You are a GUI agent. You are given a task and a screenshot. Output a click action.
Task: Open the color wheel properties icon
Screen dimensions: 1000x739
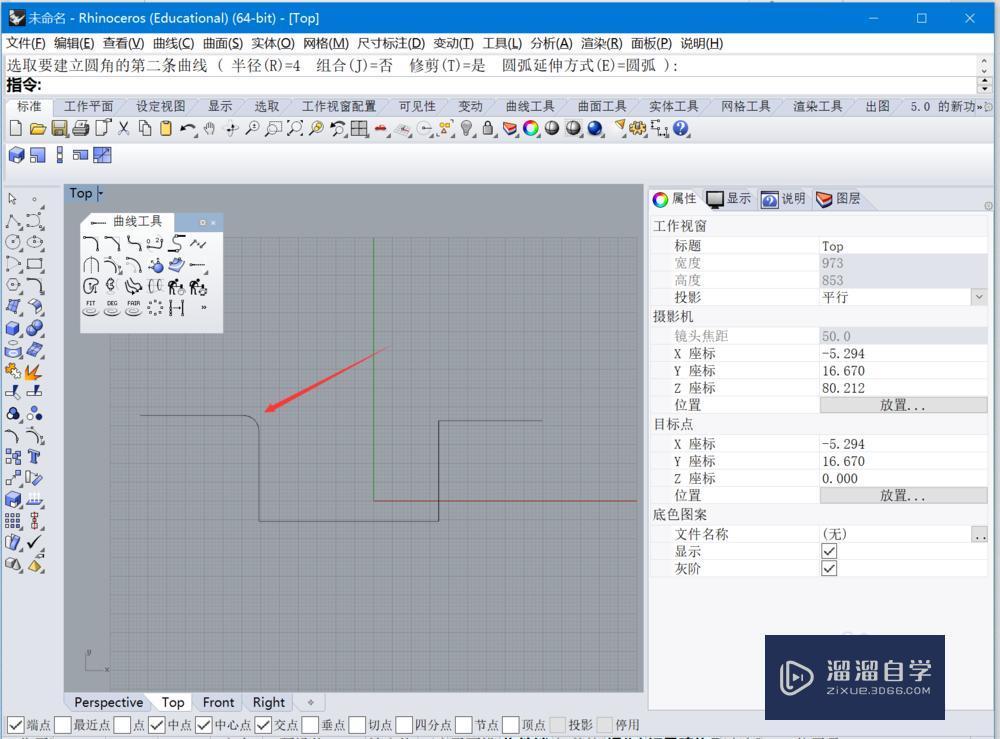click(531, 129)
